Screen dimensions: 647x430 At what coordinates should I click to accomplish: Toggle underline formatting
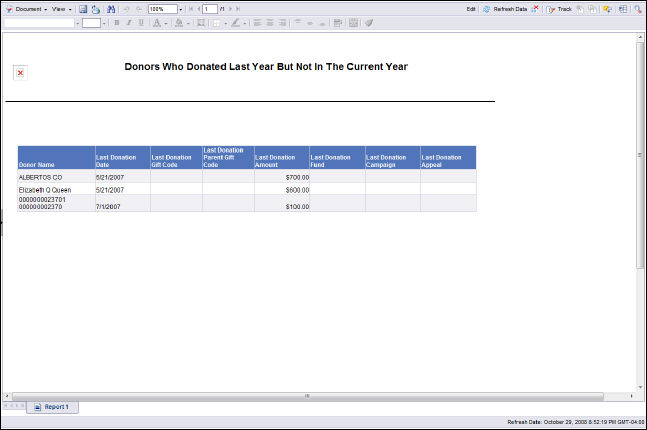pos(140,22)
